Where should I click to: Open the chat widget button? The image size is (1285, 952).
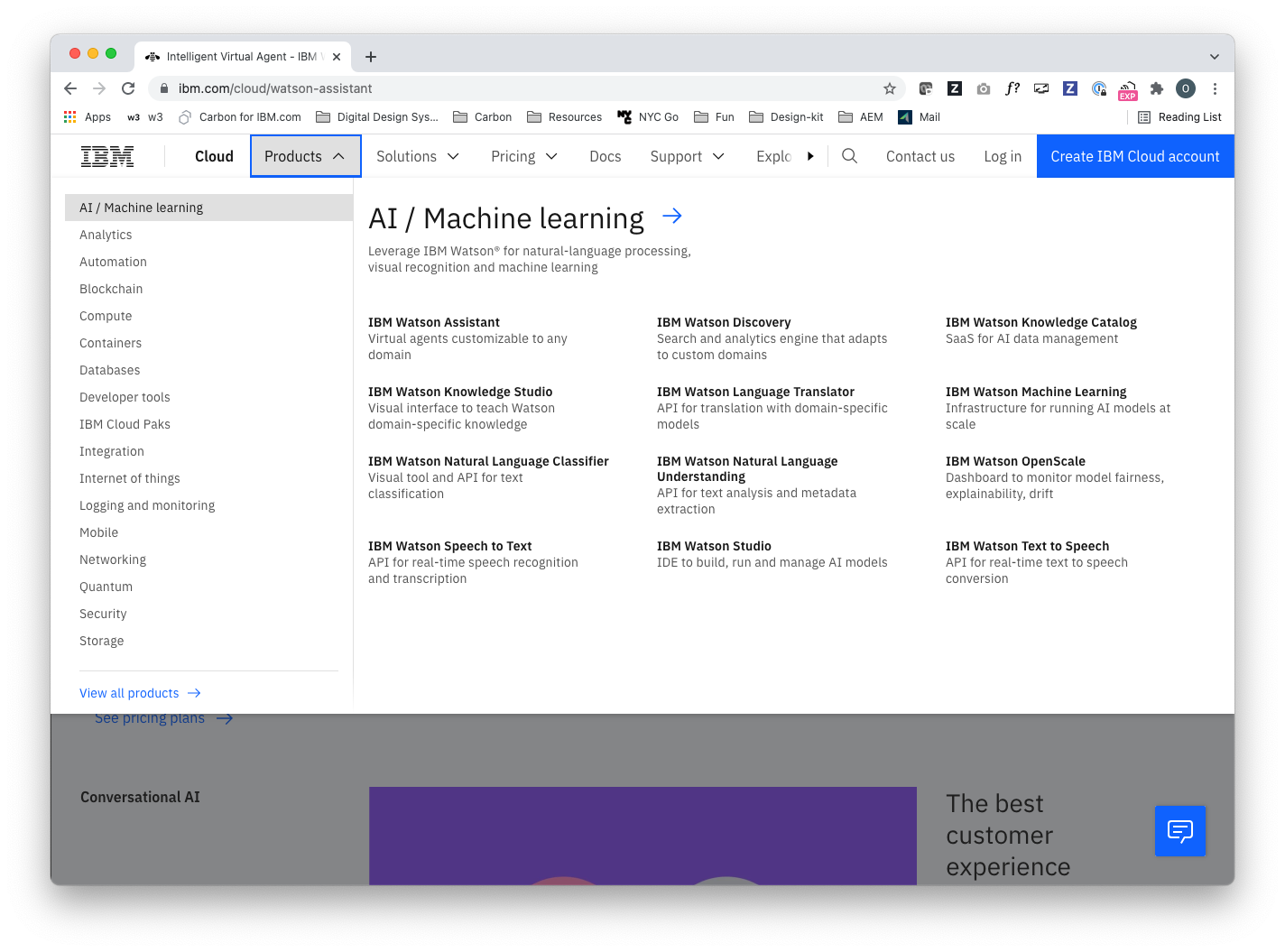click(x=1180, y=831)
